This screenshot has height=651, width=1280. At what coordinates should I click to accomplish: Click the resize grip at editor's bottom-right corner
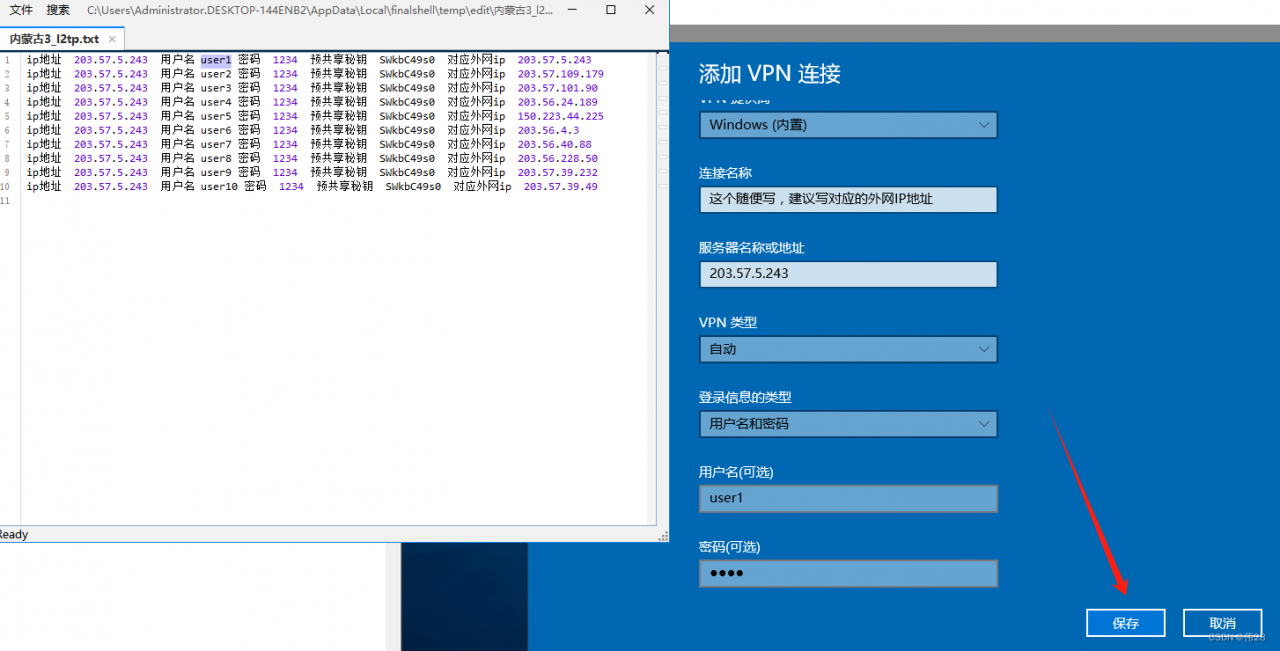coord(662,536)
